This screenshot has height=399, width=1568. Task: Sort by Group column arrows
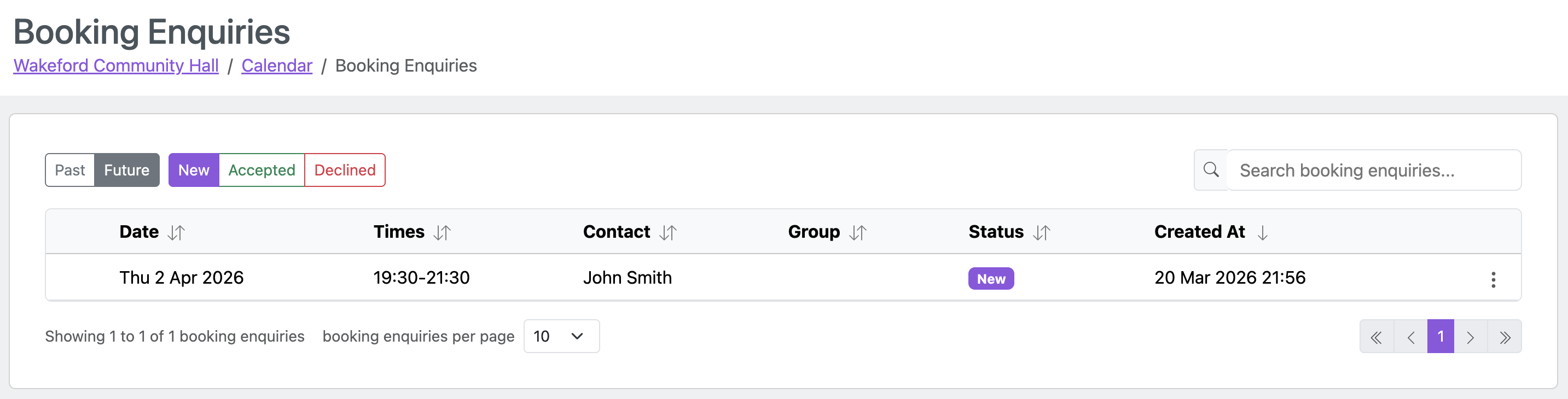click(x=858, y=232)
